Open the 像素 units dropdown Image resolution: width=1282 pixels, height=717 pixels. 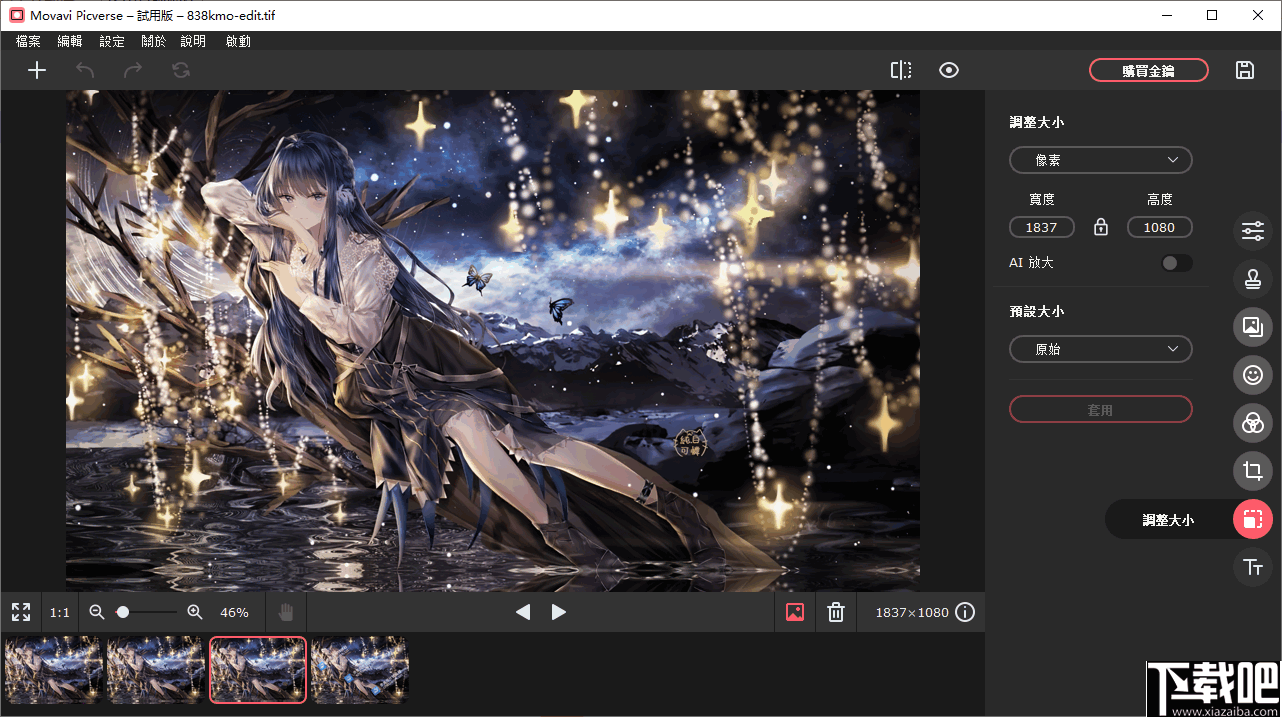1101,160
